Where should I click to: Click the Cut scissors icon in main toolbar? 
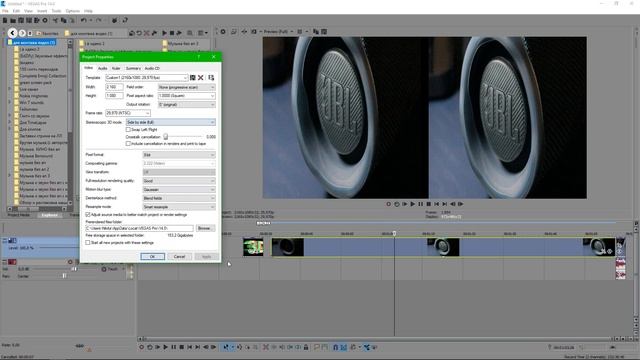[55, 20]
